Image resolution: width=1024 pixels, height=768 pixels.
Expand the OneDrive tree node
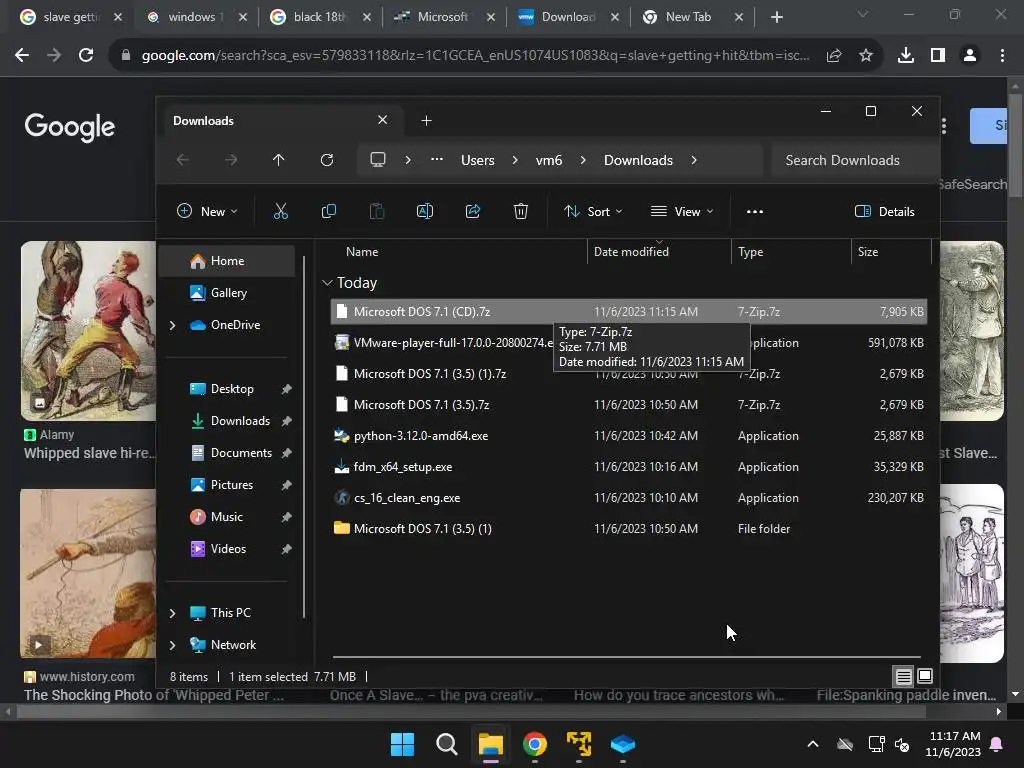(172, 325)
